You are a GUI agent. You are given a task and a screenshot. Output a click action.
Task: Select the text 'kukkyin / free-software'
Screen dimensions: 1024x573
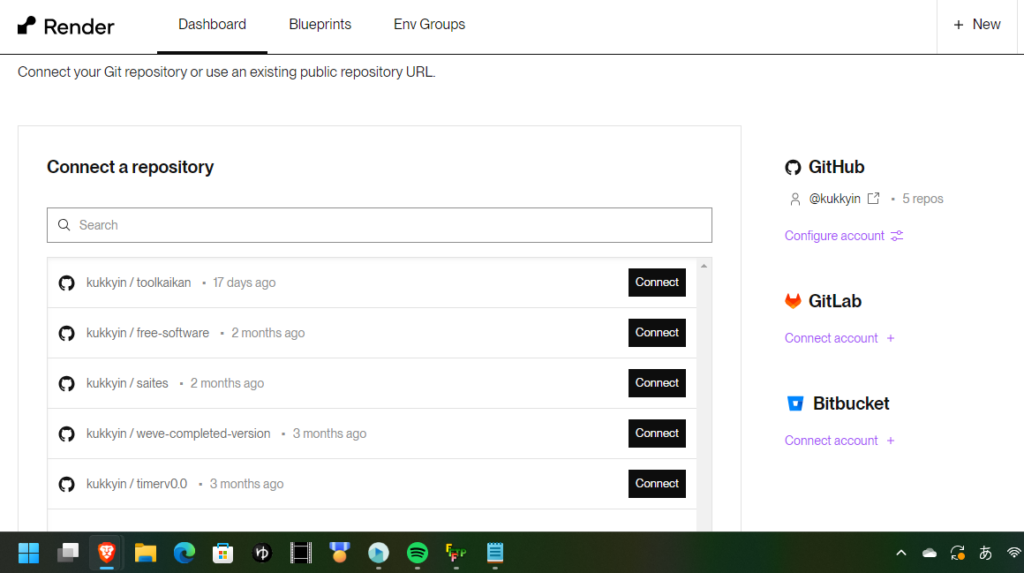[x=148, y=333]
